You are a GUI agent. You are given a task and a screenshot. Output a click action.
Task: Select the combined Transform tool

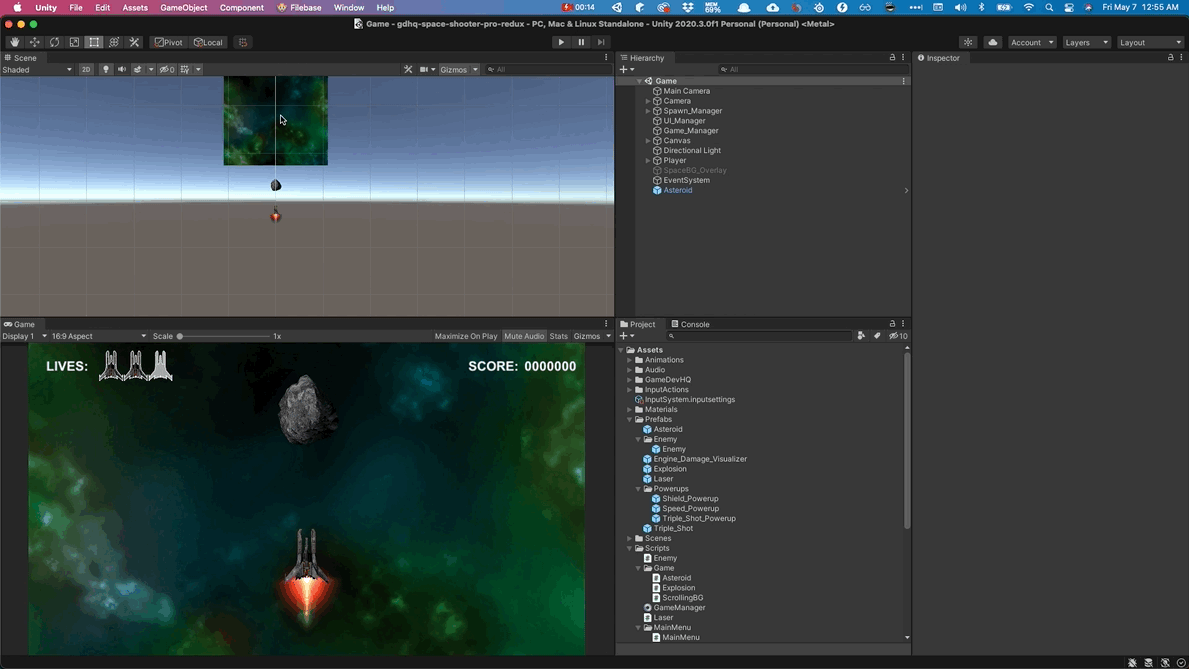[x=114, y=42]
